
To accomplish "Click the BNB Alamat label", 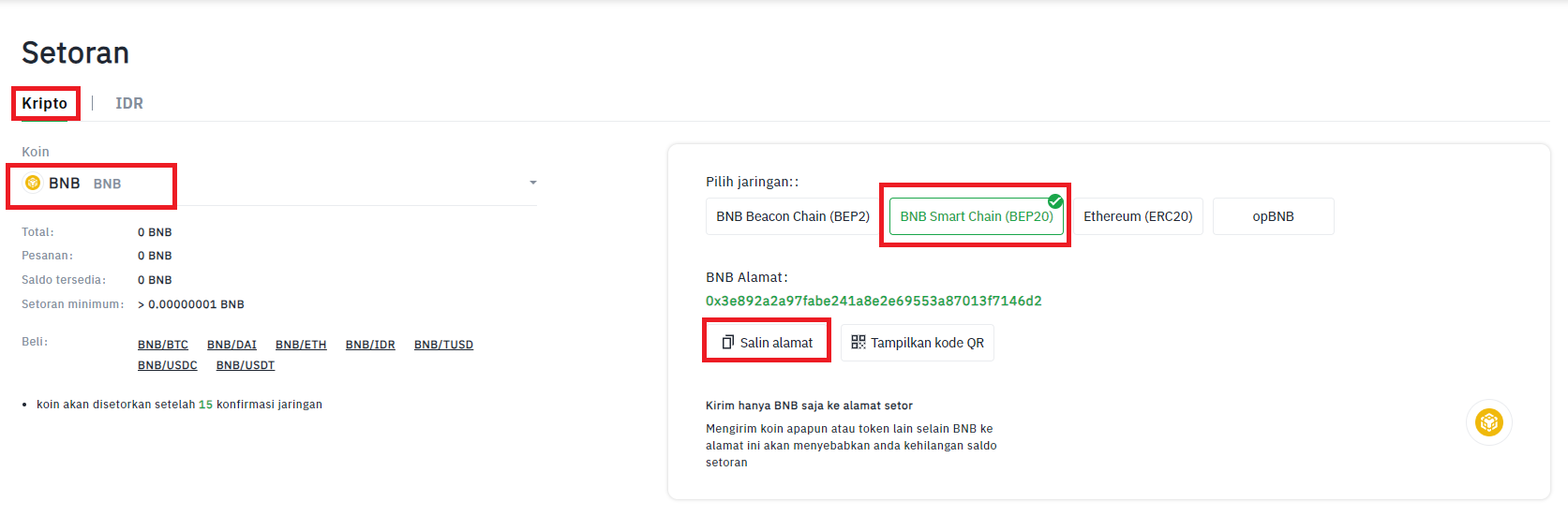I will point(747,277).
